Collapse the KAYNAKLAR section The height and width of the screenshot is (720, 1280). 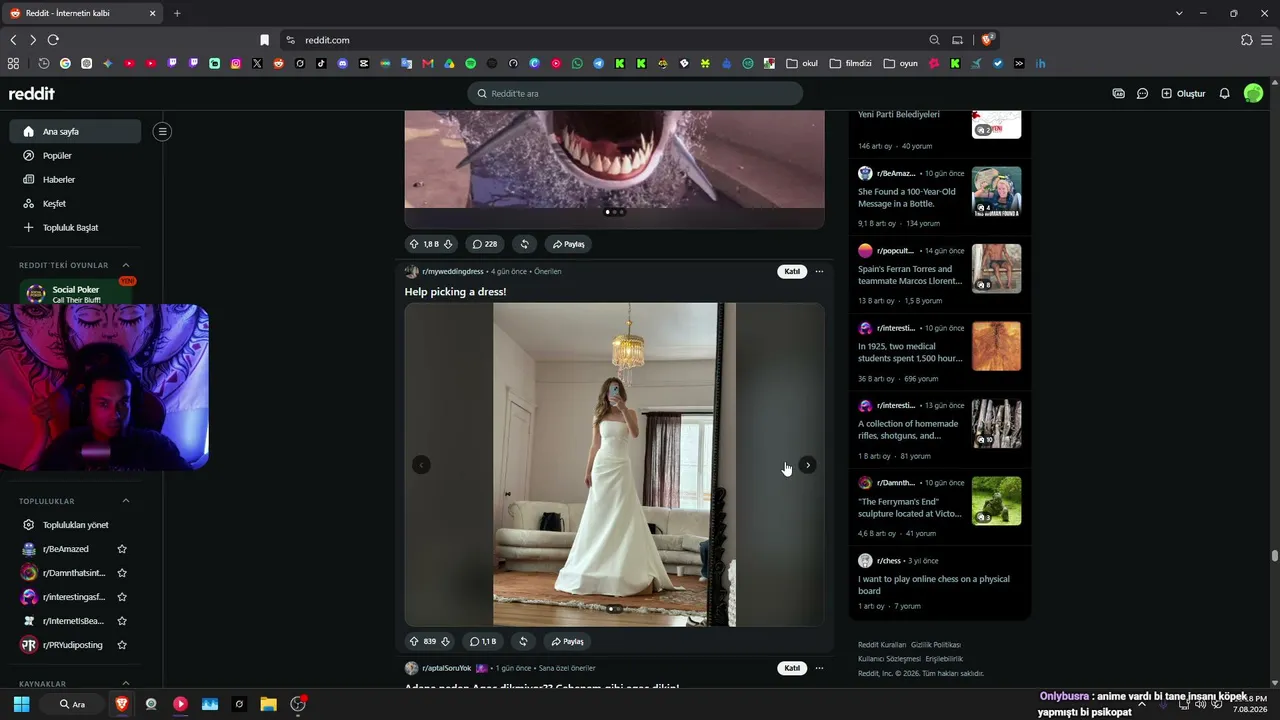pos(126,684)
